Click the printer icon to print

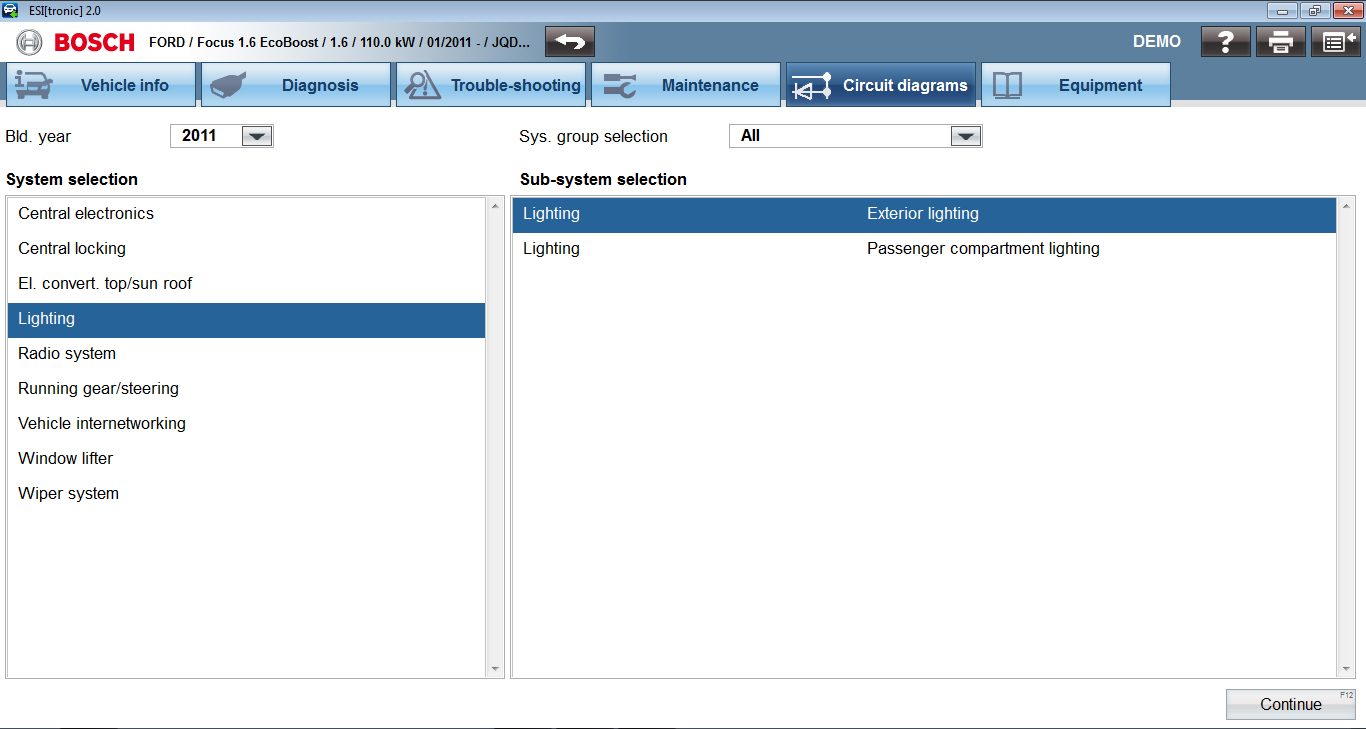[1281, 42]
